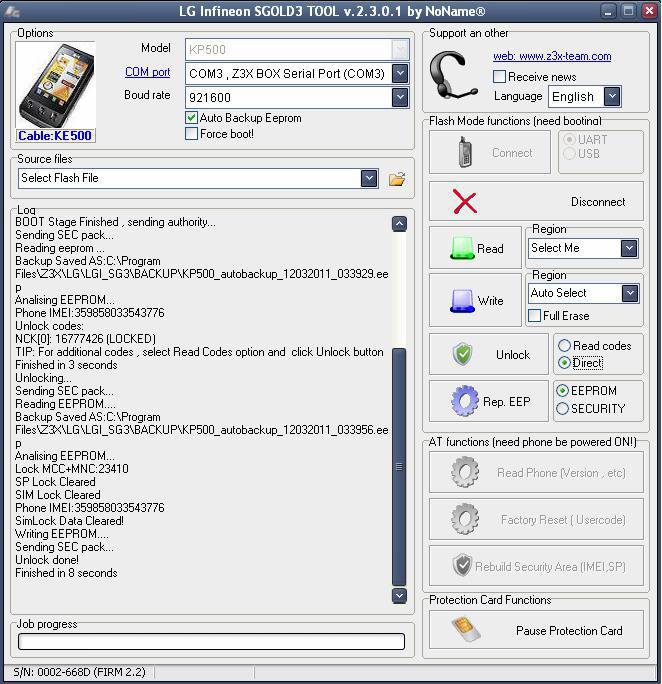Viewport: 662px width, 684px height.
Task: Click the red X Disconnect icon
Action: pyautogui.click(x=464, y=202)
